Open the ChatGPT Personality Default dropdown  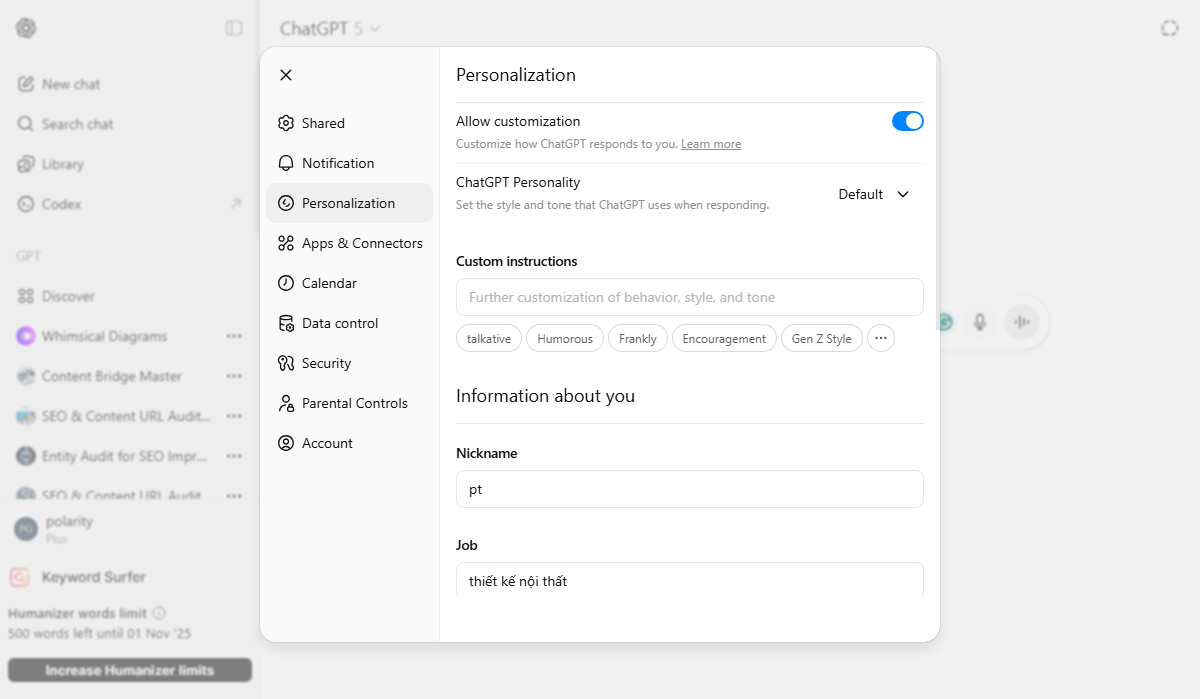pyautogui.click(x=874, y=194)
